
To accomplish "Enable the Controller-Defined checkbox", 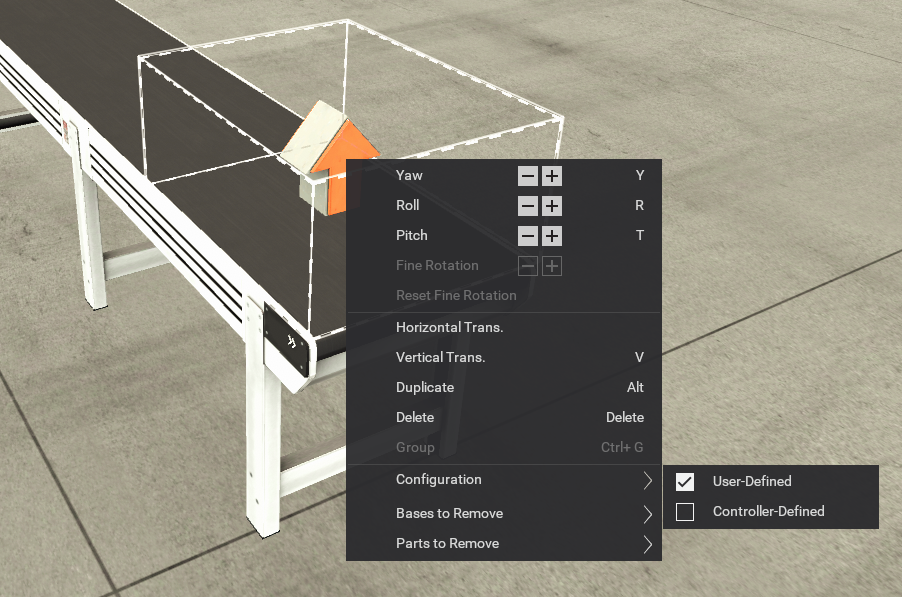I will pos(685,511).
